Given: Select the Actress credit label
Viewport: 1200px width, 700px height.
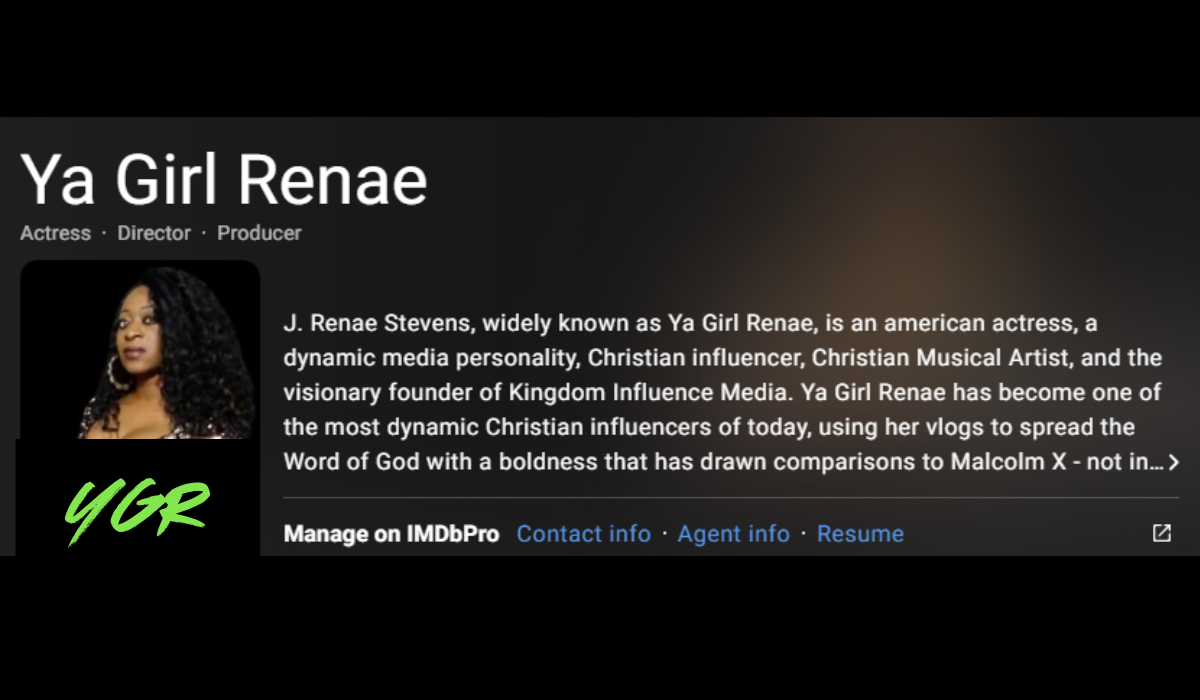Looking at the screenshot, I should (x=55, y=233).
